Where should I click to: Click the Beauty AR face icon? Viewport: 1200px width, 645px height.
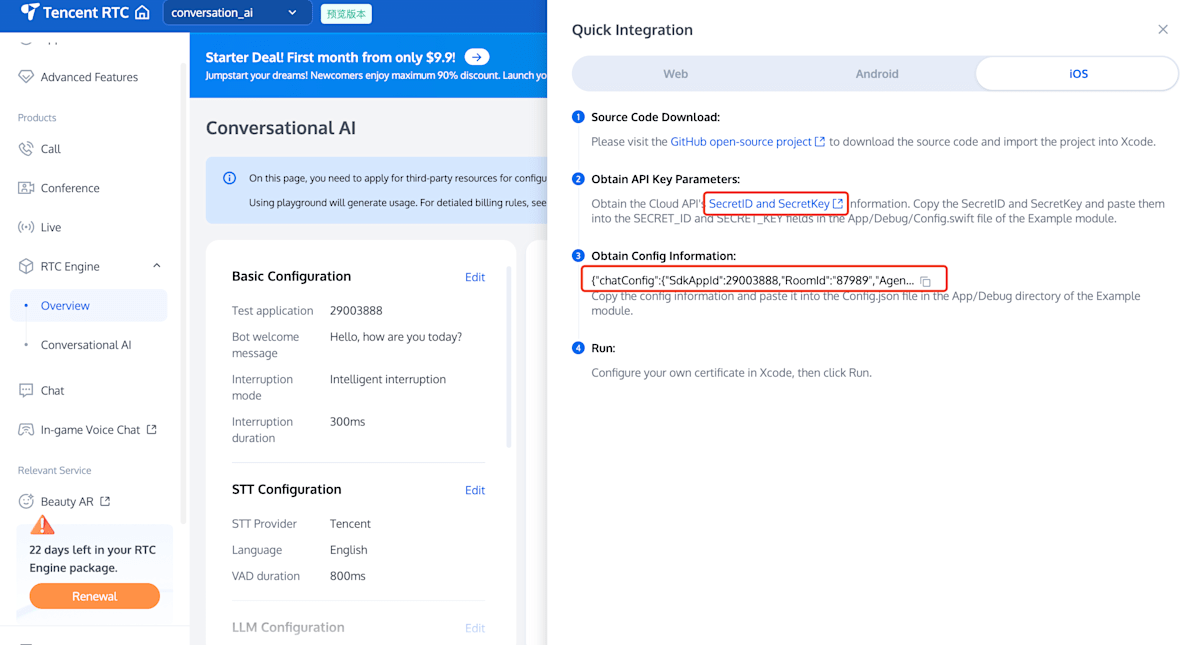pos(26,501)
